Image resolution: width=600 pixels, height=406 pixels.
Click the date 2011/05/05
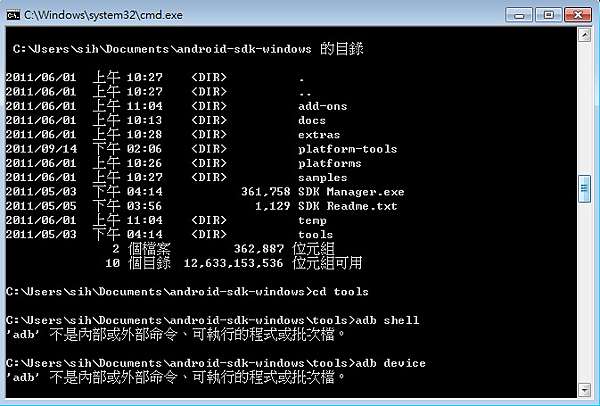41,206
